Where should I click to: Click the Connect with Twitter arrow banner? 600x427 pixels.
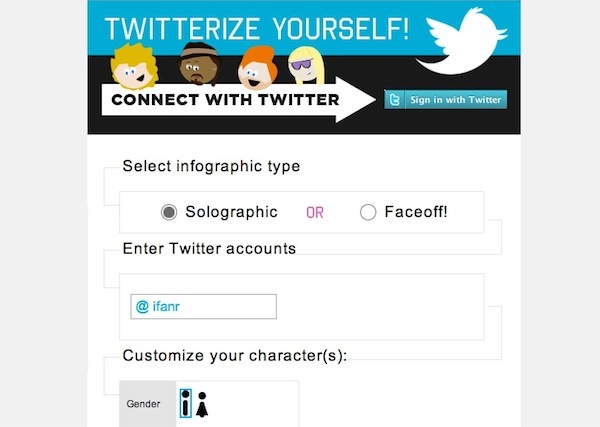point(230,100)
